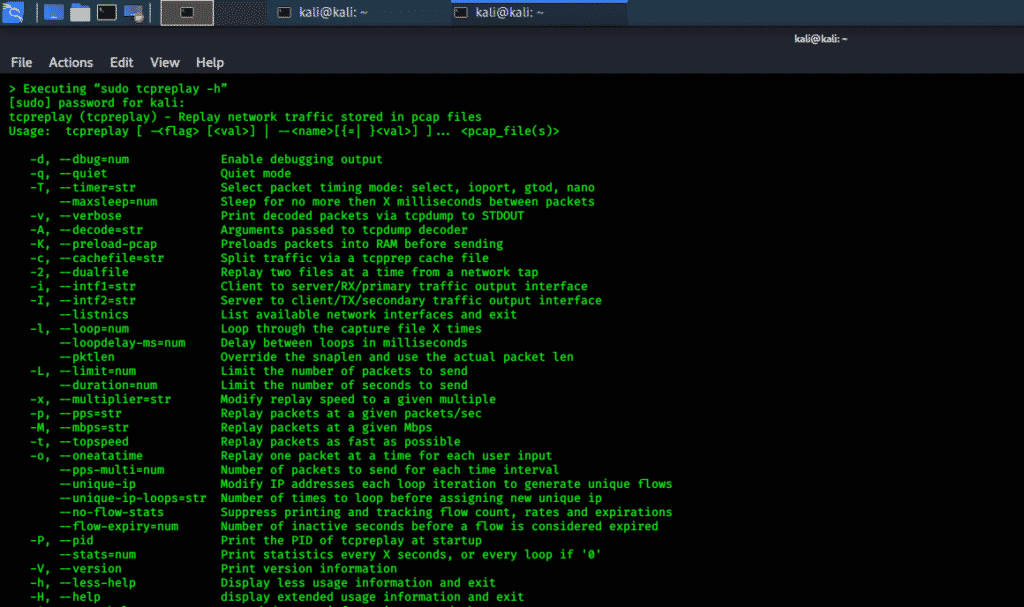Screen dimensions: 1024x607
Task: Click the '--intf1=str' option text
Action: tap(97, 286)
